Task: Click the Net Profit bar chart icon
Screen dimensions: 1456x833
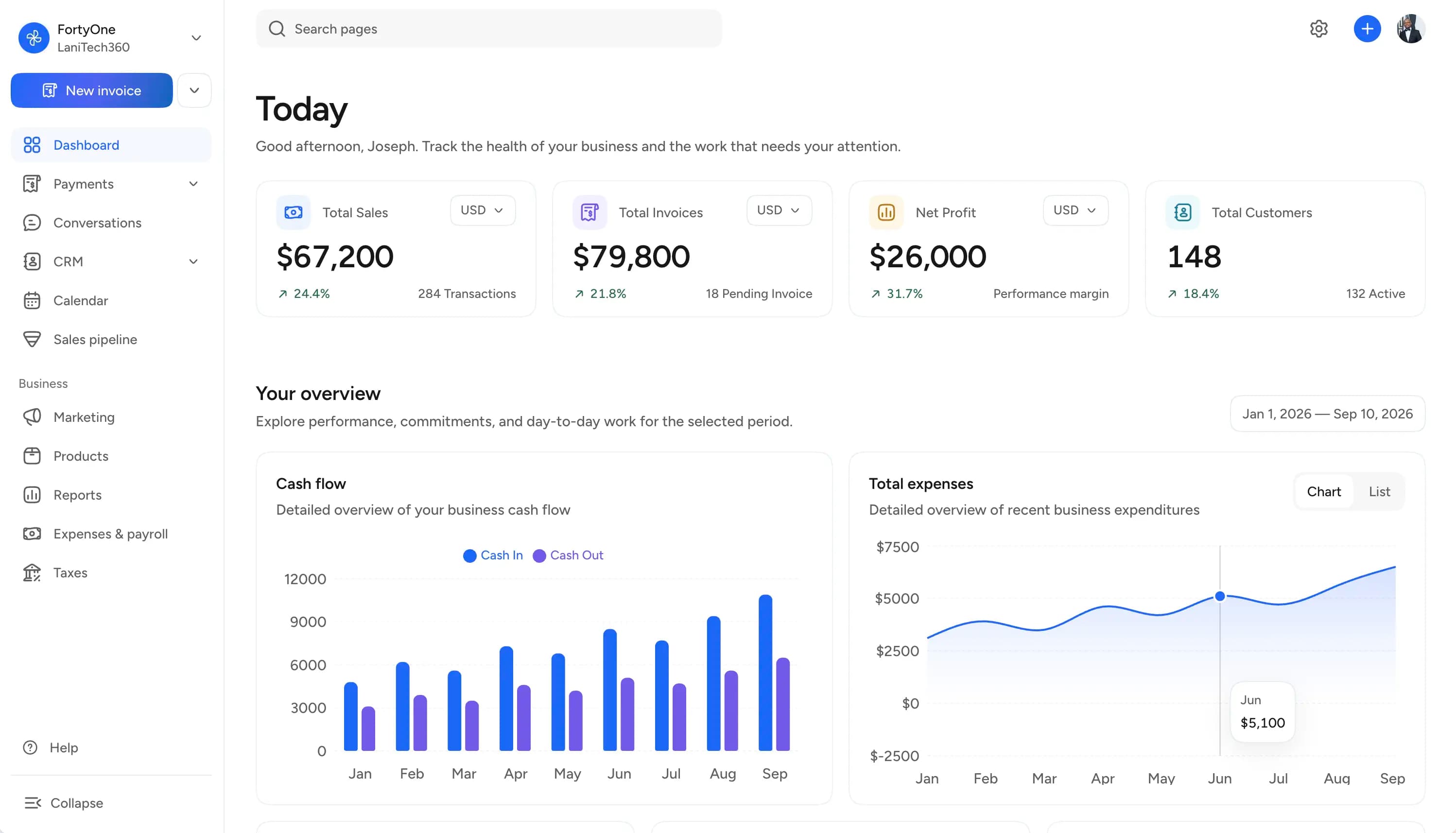Action: coord(886,212)
